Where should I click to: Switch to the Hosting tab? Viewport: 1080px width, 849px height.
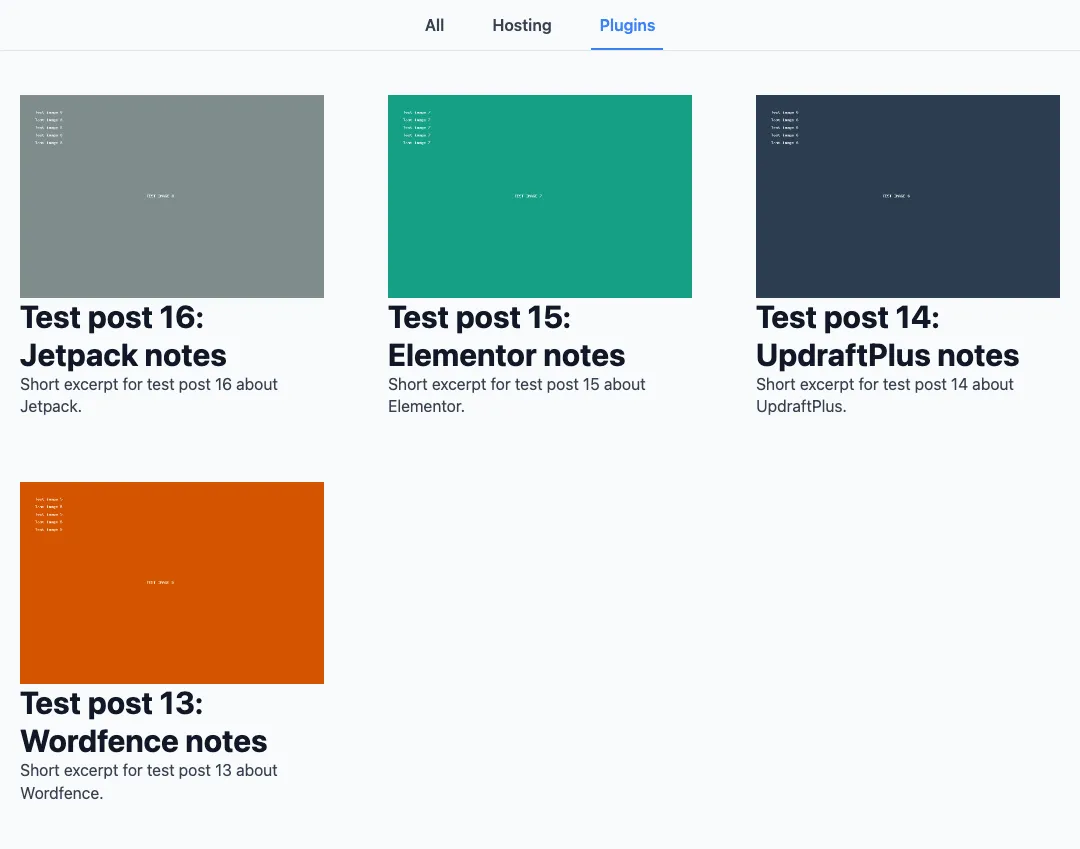521,25
